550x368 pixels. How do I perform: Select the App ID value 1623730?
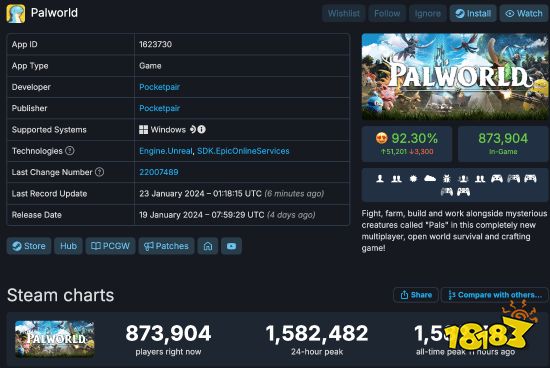point(155,44)
